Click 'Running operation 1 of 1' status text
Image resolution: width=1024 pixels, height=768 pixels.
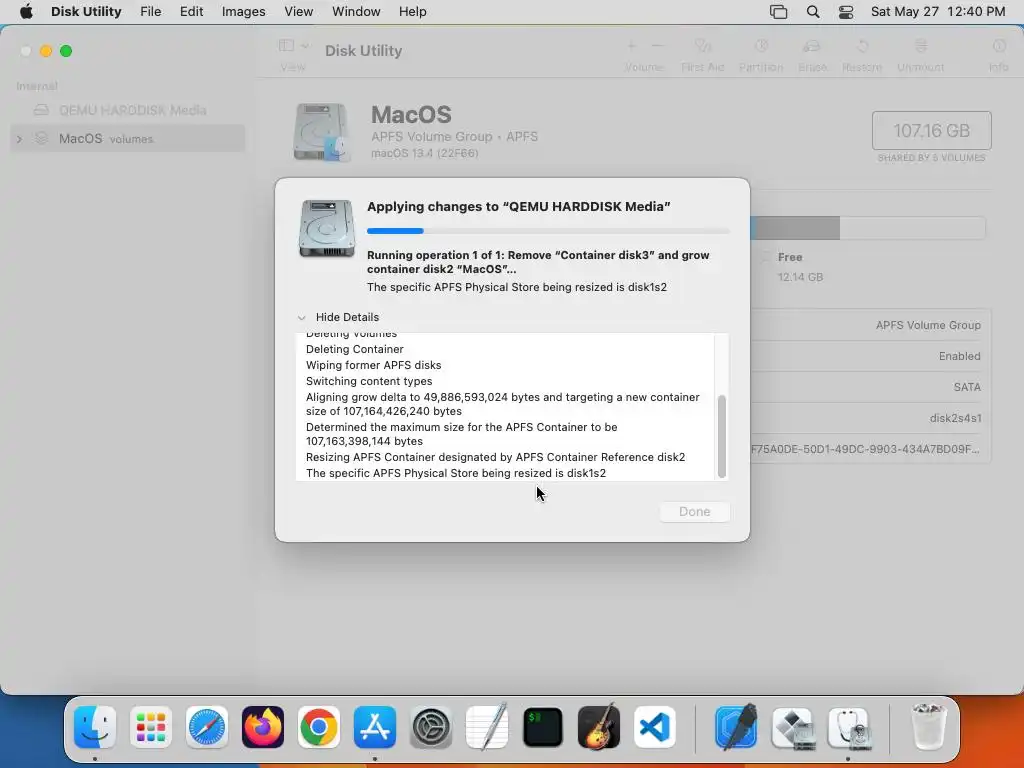(x=538, y=262)
